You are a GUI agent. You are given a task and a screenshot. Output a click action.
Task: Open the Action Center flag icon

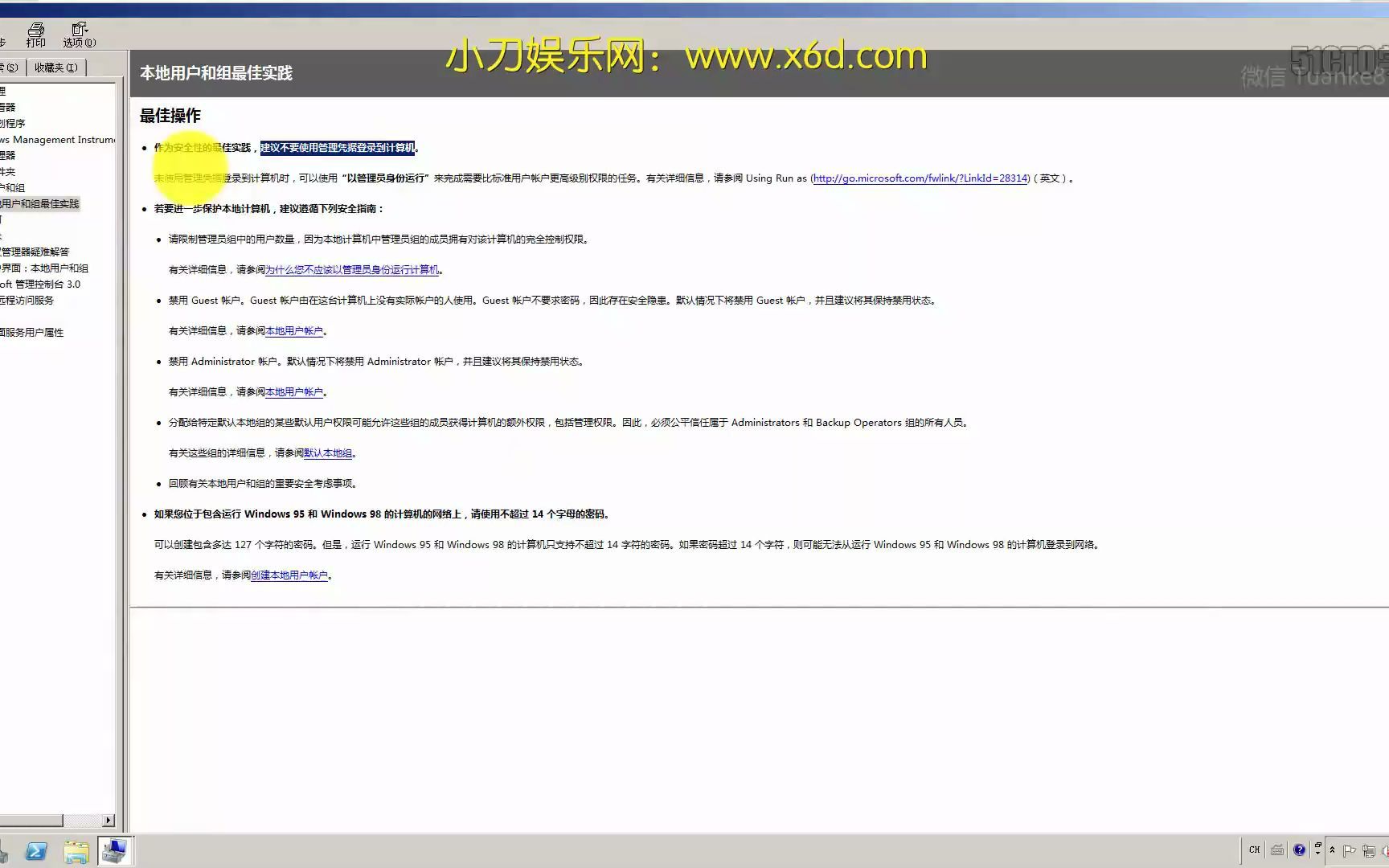(1350, 850)
